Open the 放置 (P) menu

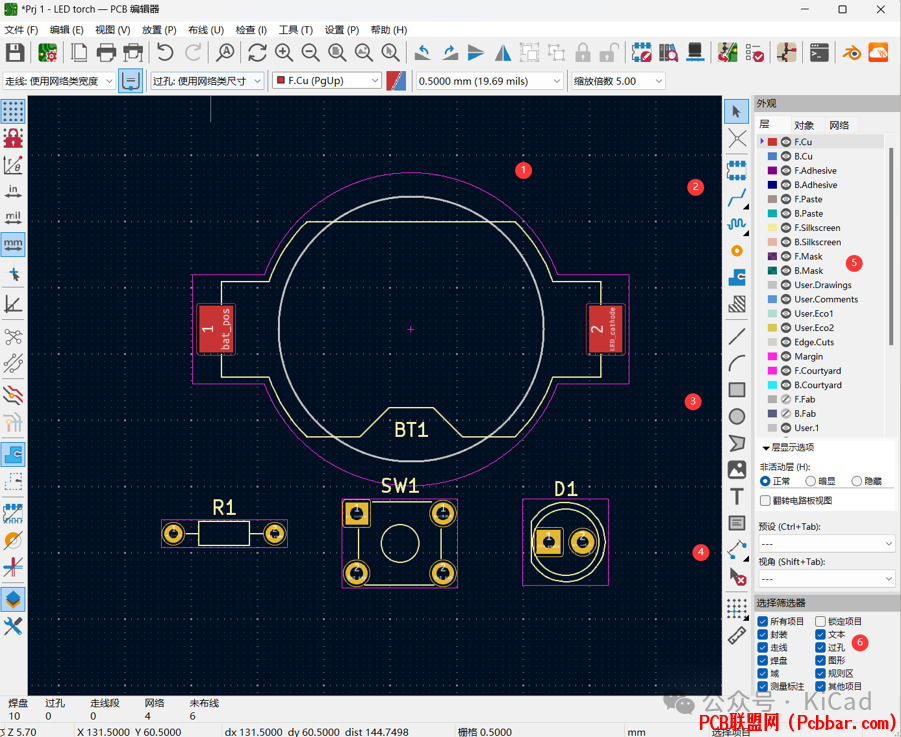click(159, 30)
